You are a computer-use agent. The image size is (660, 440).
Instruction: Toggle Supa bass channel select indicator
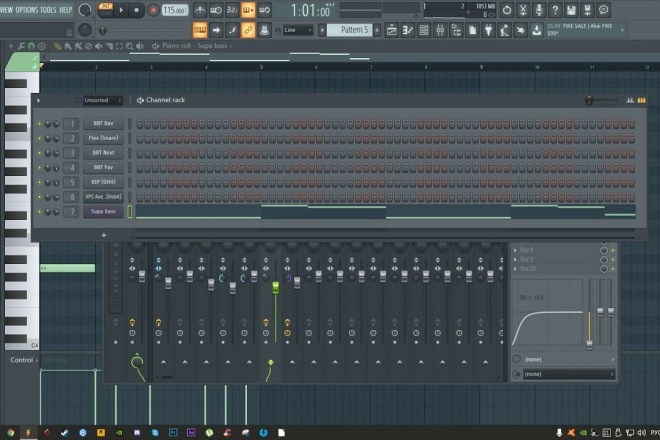click(x=130, y=211)
